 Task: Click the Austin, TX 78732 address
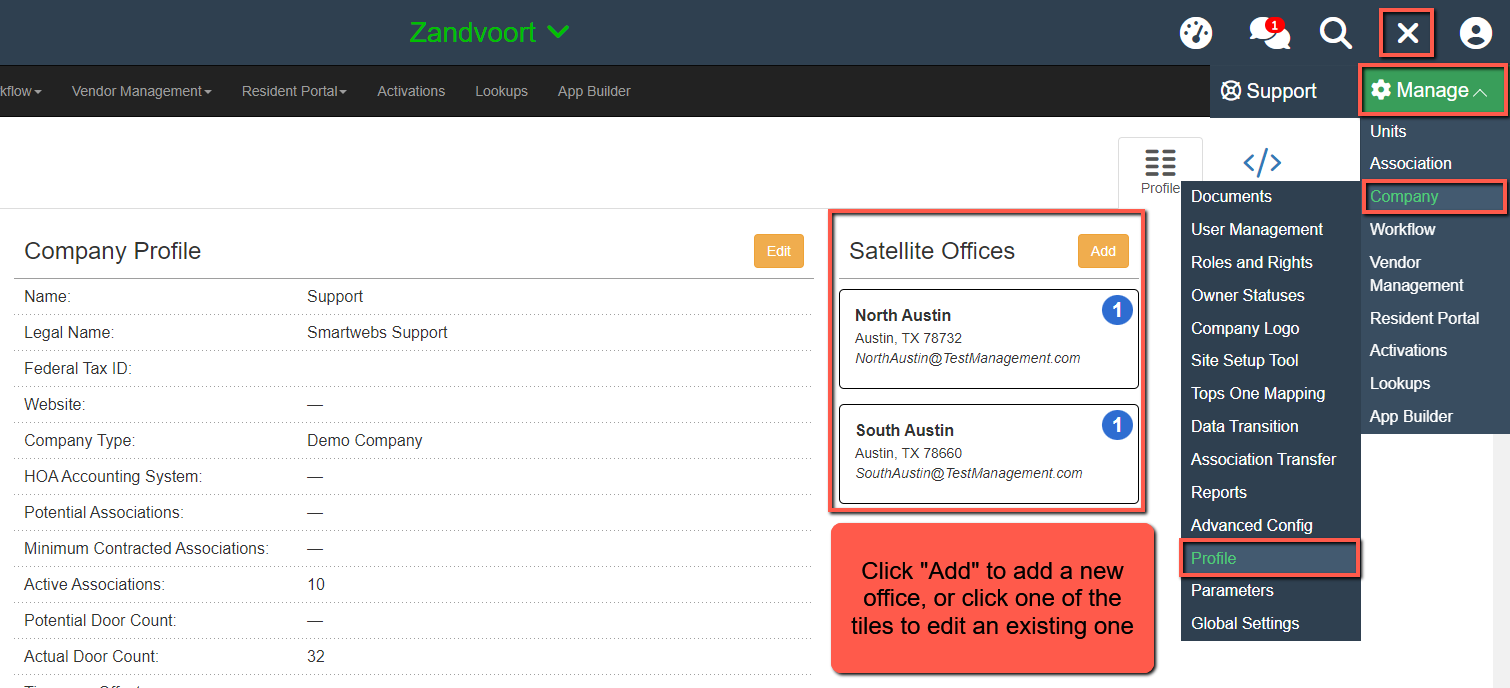pyautogui.click(x=908, y=338)
